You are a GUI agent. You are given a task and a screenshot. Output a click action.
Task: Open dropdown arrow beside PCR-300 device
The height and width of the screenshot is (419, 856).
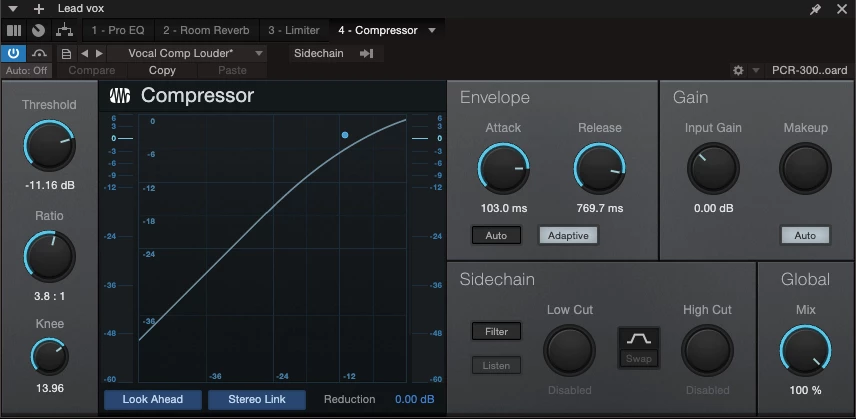756,71
